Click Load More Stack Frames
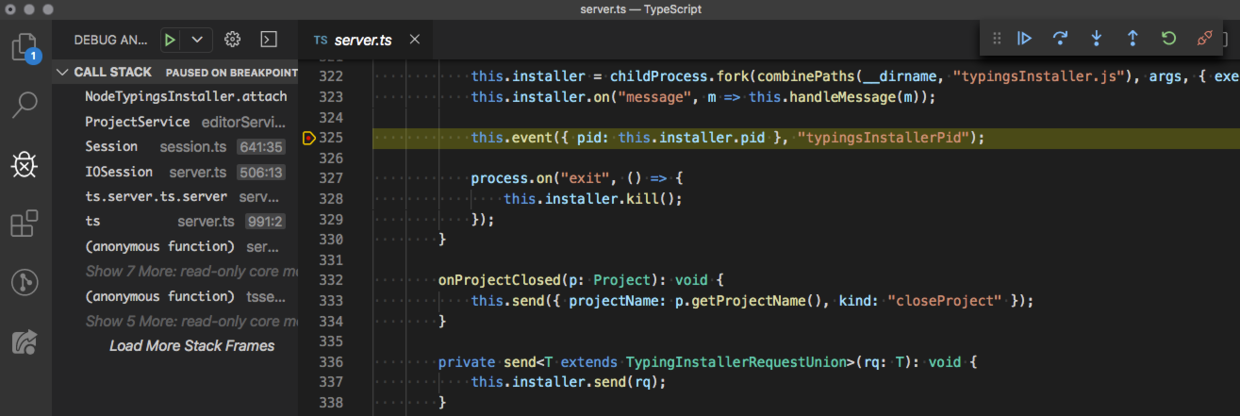Image resolution: width=1240 pixels, height=416 pixels. (192, 346)
